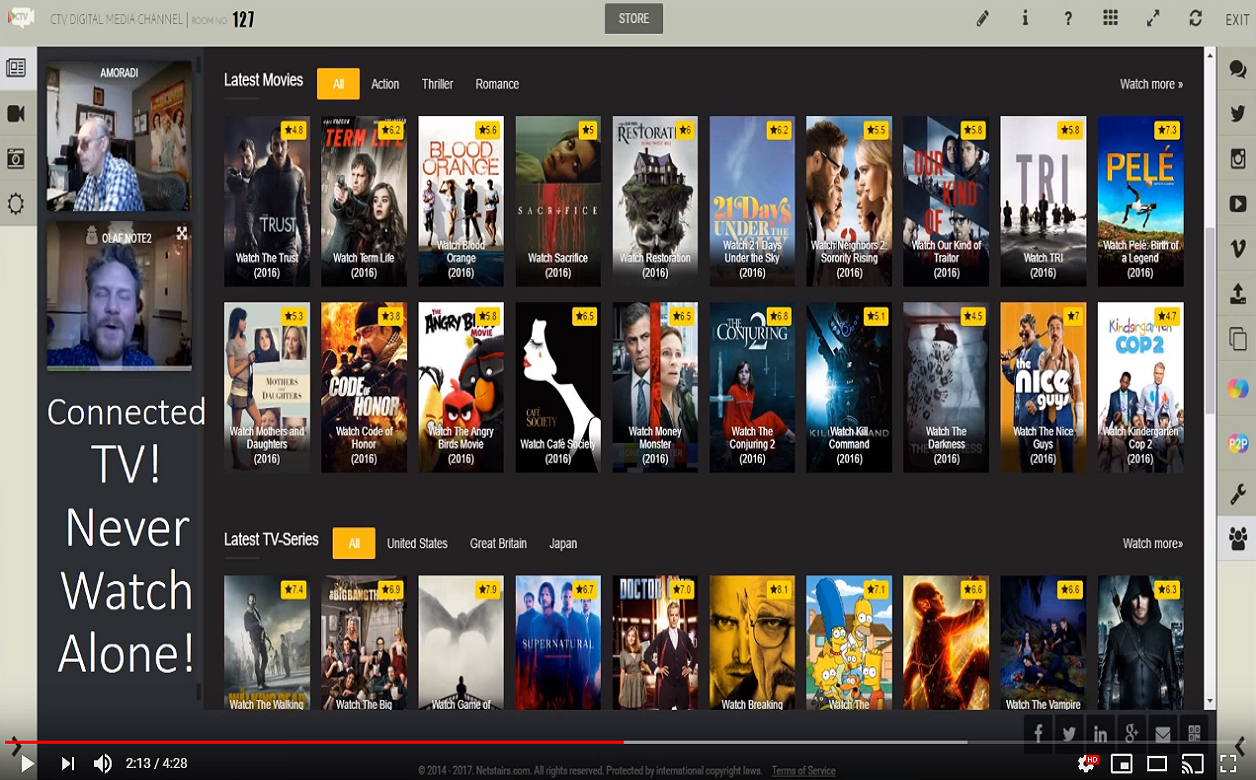The height and width of the screenshot is (780, 1256).
Task: Open YouTube video settings gear
Action: tap(1086, 764)
